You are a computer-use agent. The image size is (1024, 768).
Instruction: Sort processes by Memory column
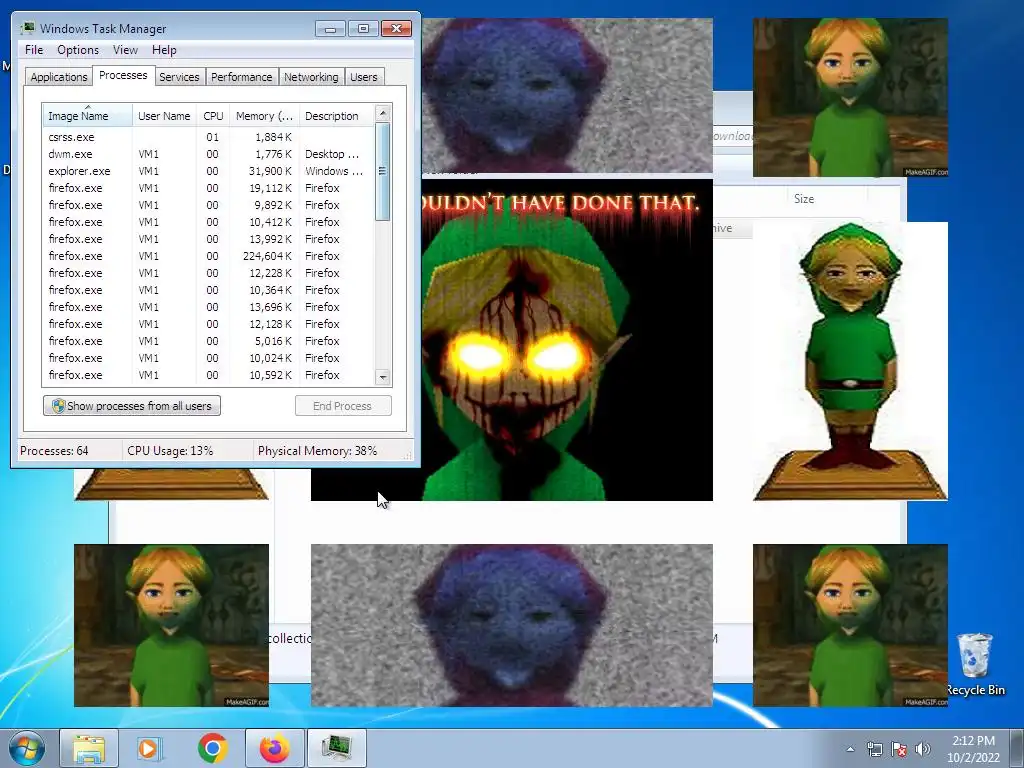pyautogui.click(x=264, y=116)
